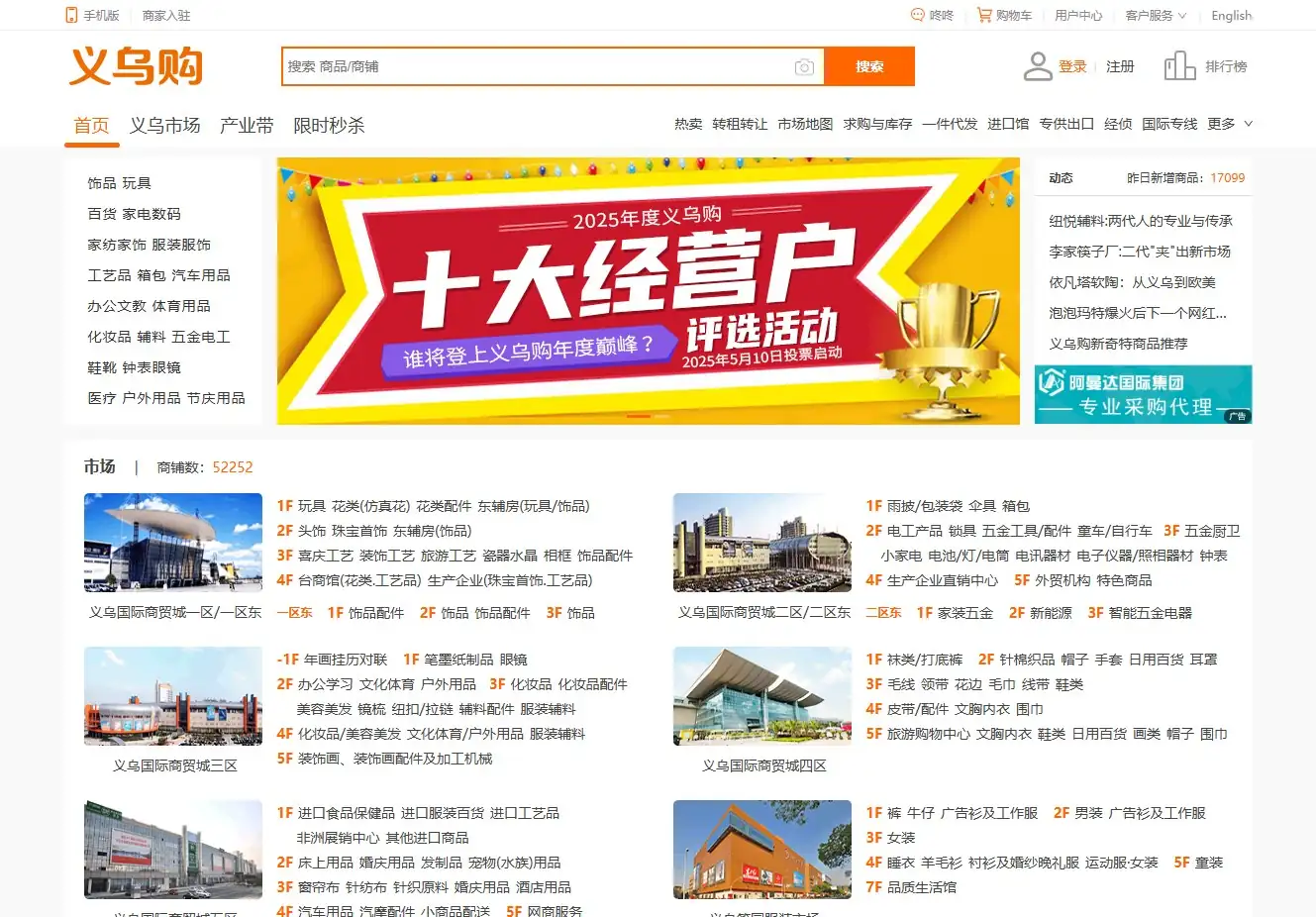This screenshot has height=917, width=1316.
Task: Open the 珠宝首饰 floor category link
Action: (x=359, y=531)
